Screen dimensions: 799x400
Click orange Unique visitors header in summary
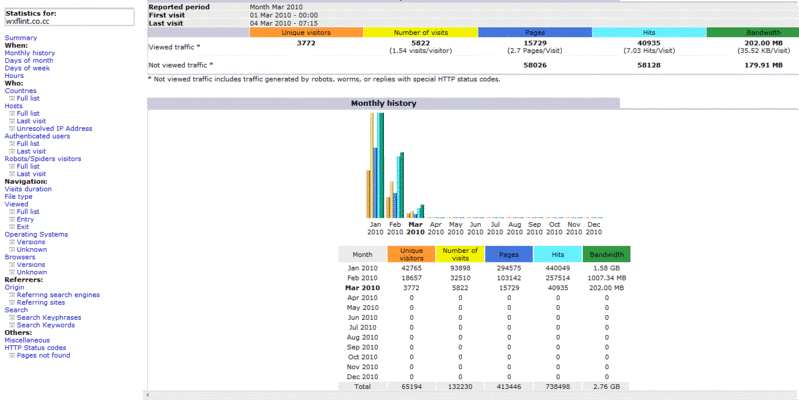click(x=306, y=33)
